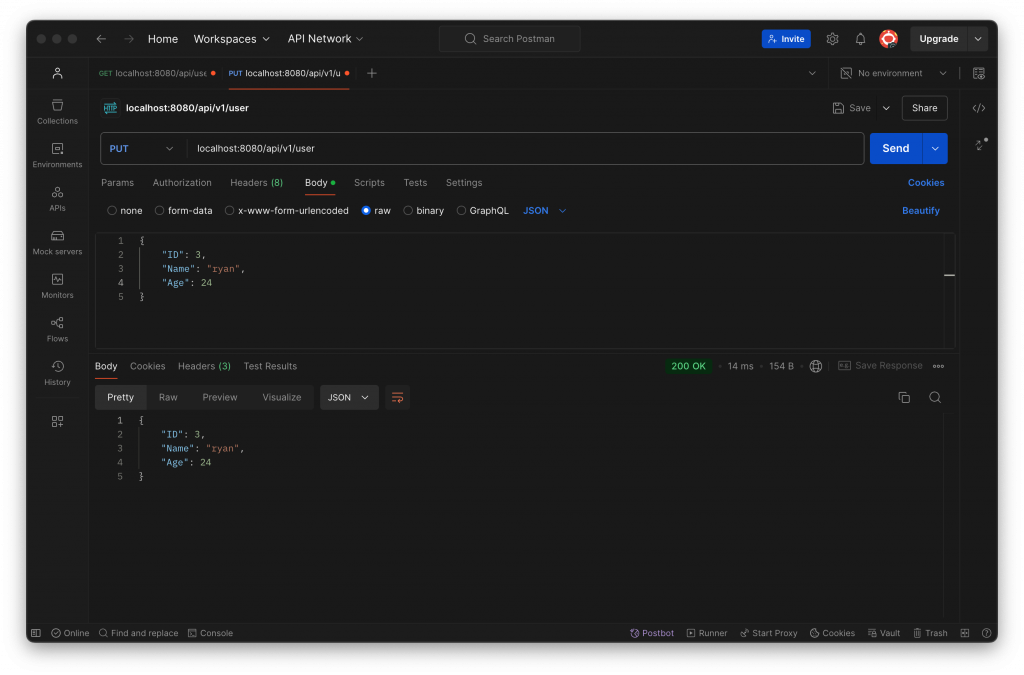Click the network globe icon in response

click(816, 366)
